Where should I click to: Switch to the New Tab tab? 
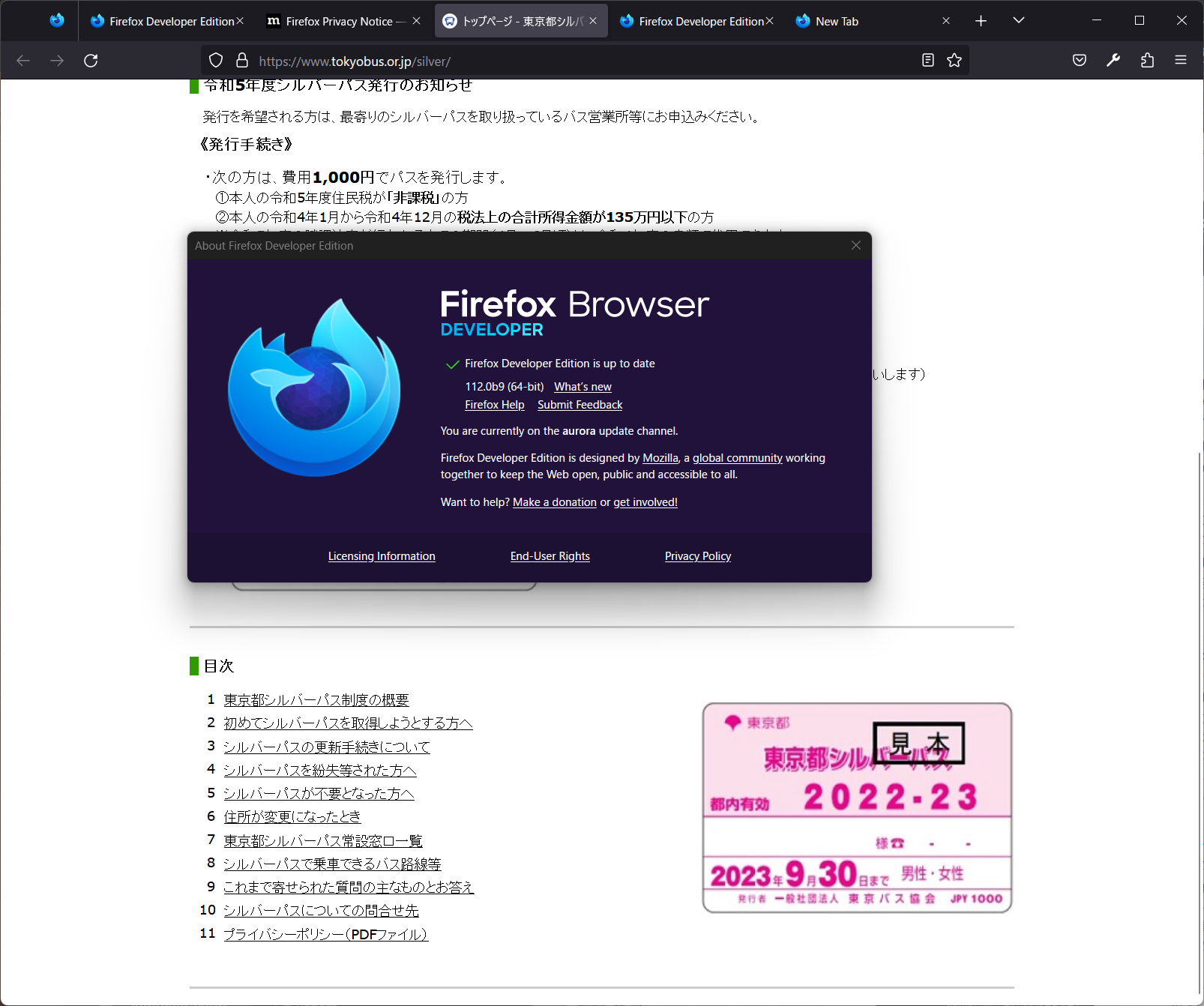click(862, 22)
